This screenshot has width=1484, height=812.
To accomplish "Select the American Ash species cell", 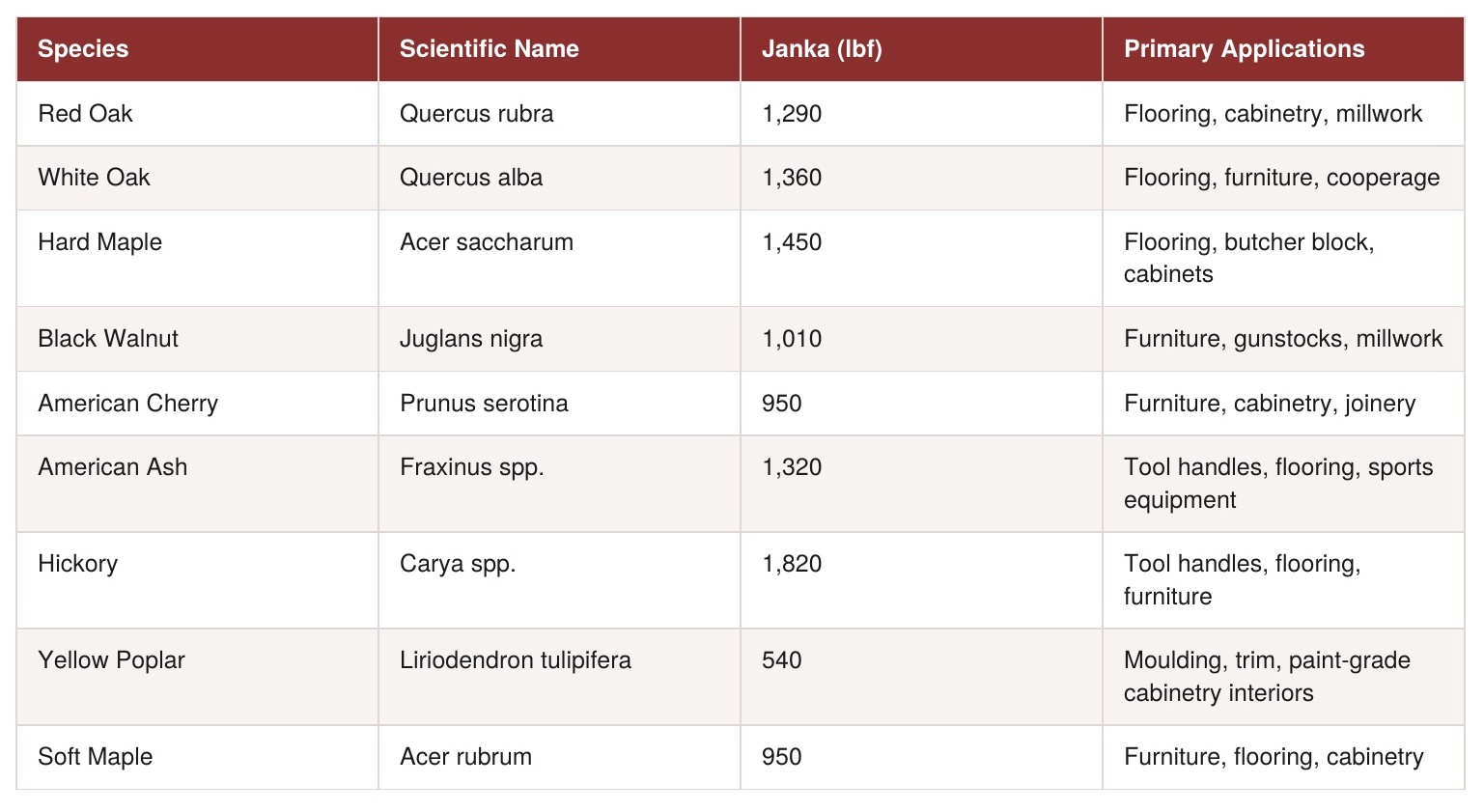I will [x=197, y=484].
